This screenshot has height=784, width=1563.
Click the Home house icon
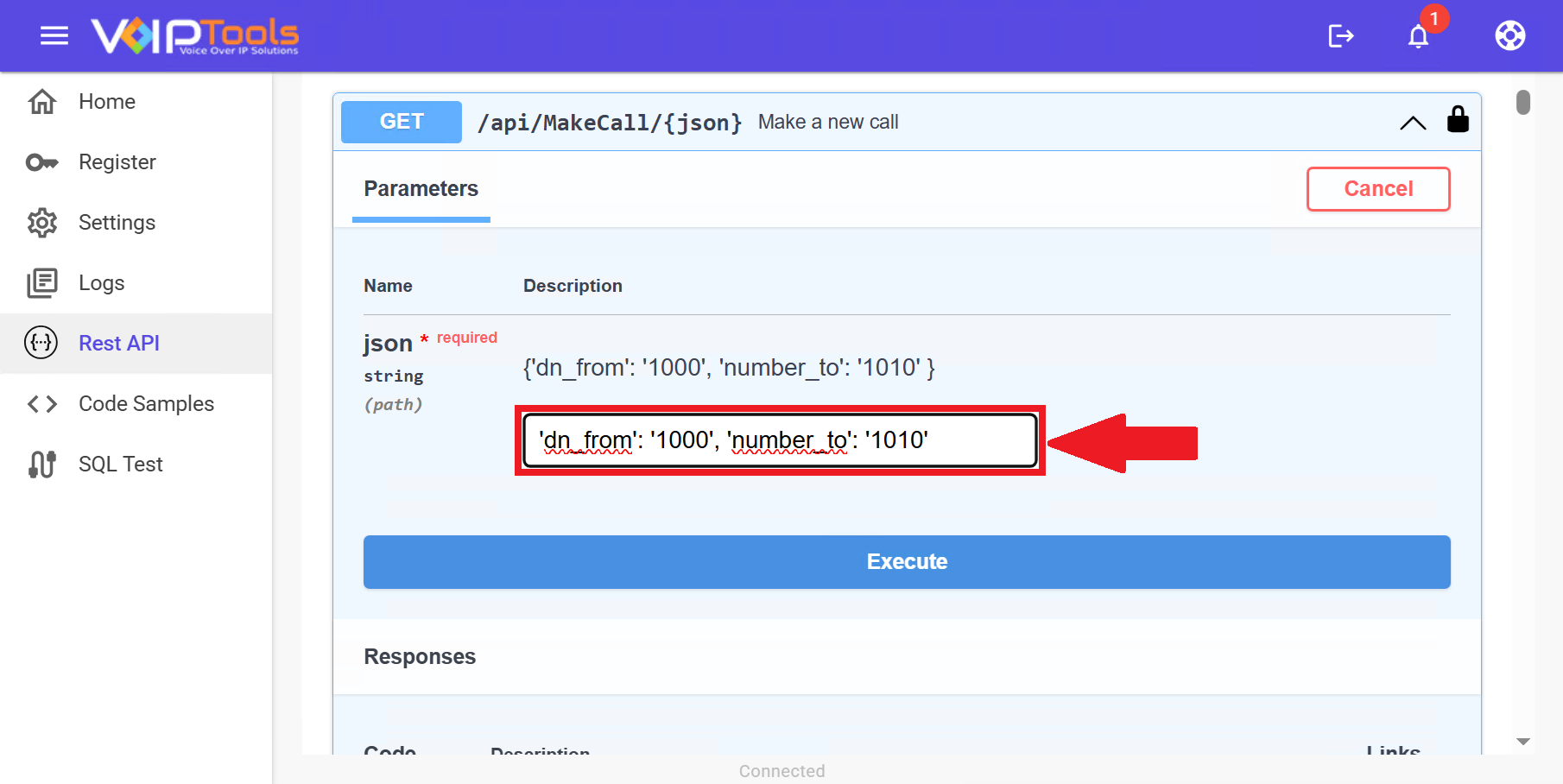42,102
